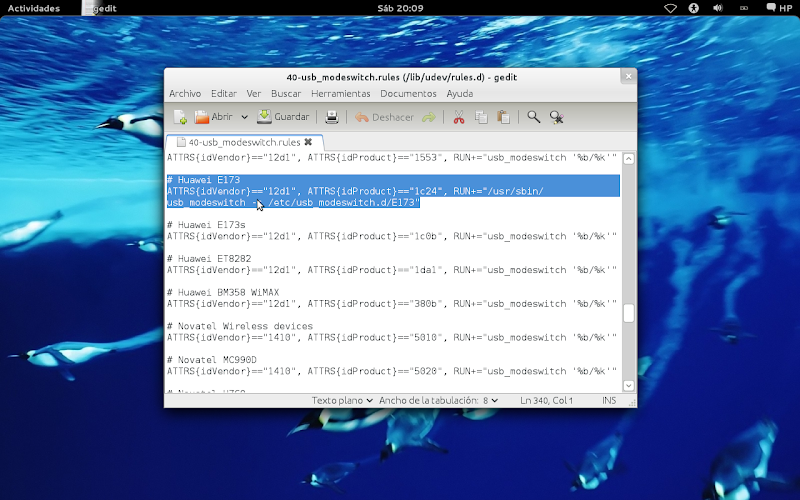Open the Buscar menu
The height and width of the screenshot is (500, 800).
(286, 94)
